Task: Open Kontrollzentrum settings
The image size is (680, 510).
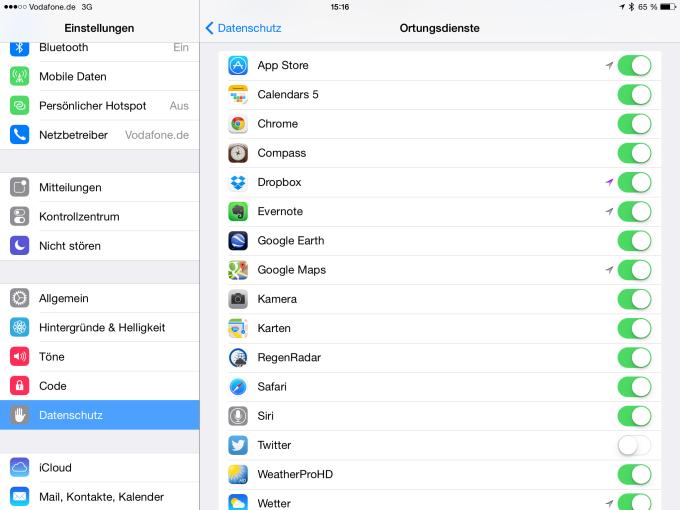Action: pos(100,216)
